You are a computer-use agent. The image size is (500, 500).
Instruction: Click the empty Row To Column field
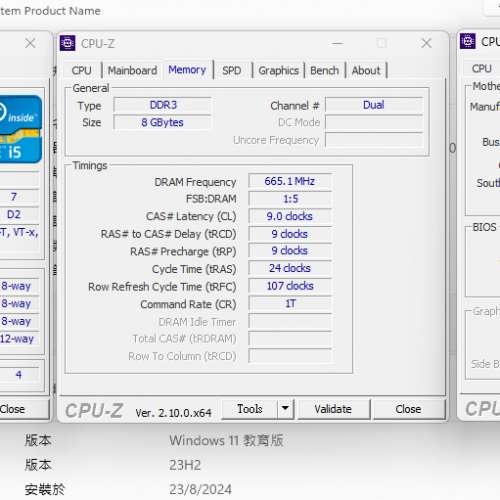coord(290,356)
